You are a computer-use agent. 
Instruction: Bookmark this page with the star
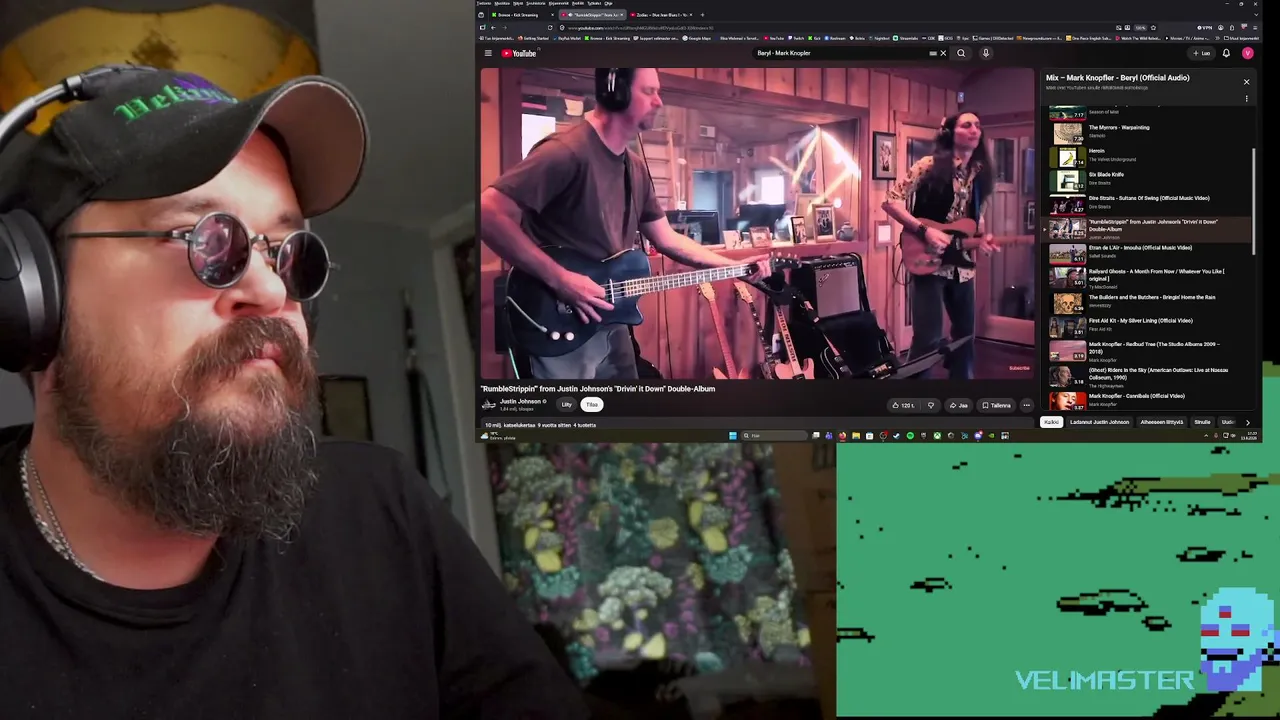[1153, 27]
